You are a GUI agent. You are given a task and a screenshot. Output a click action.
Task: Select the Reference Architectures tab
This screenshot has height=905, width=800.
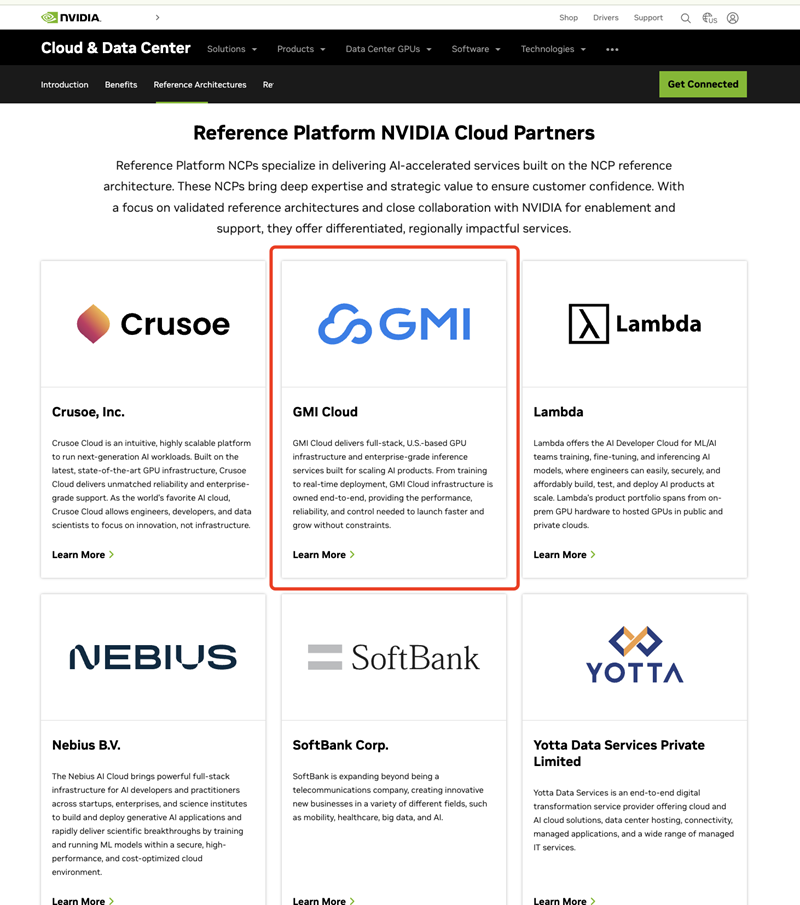(199, 85)
